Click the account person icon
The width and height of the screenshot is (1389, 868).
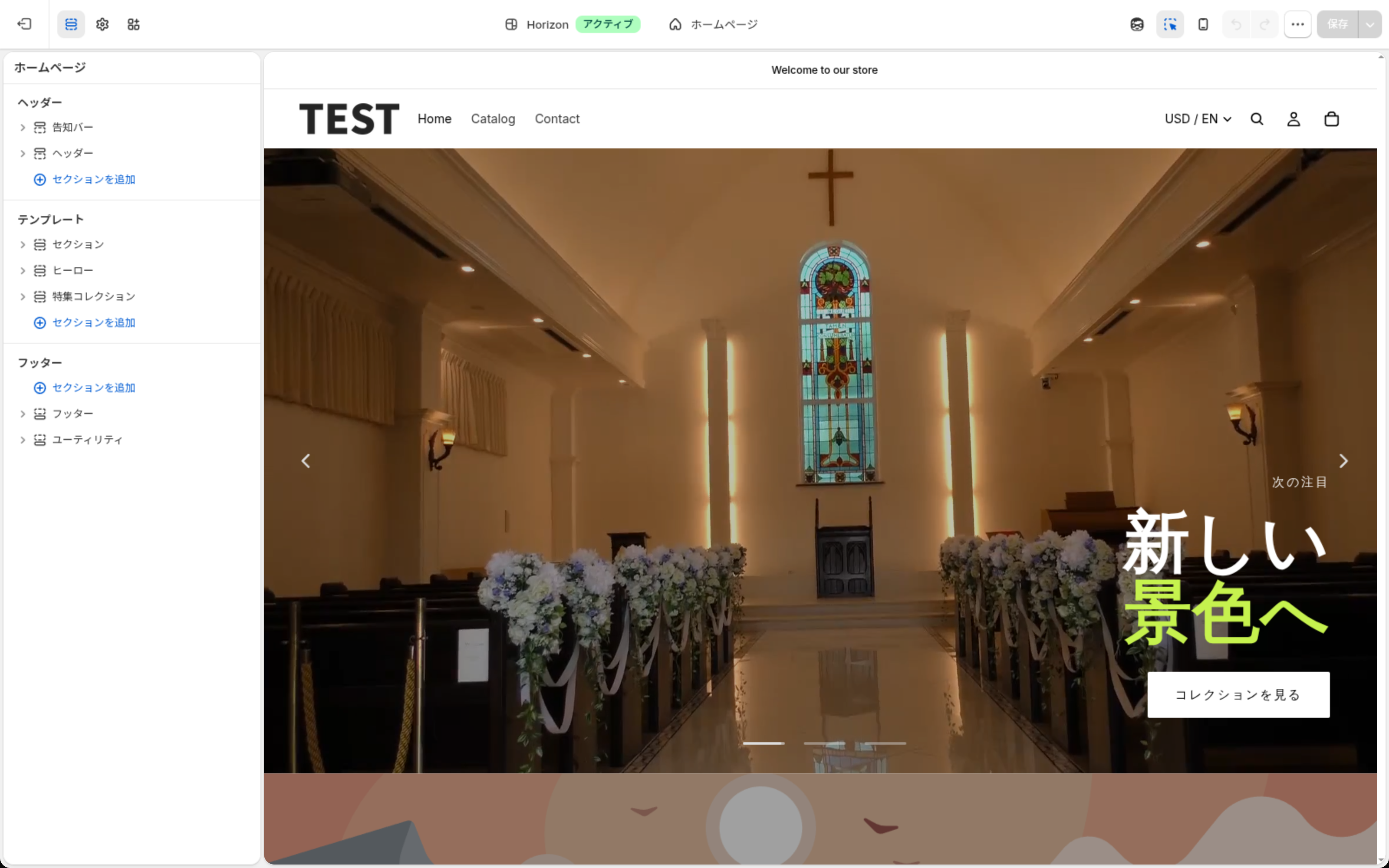(1294, 119)
